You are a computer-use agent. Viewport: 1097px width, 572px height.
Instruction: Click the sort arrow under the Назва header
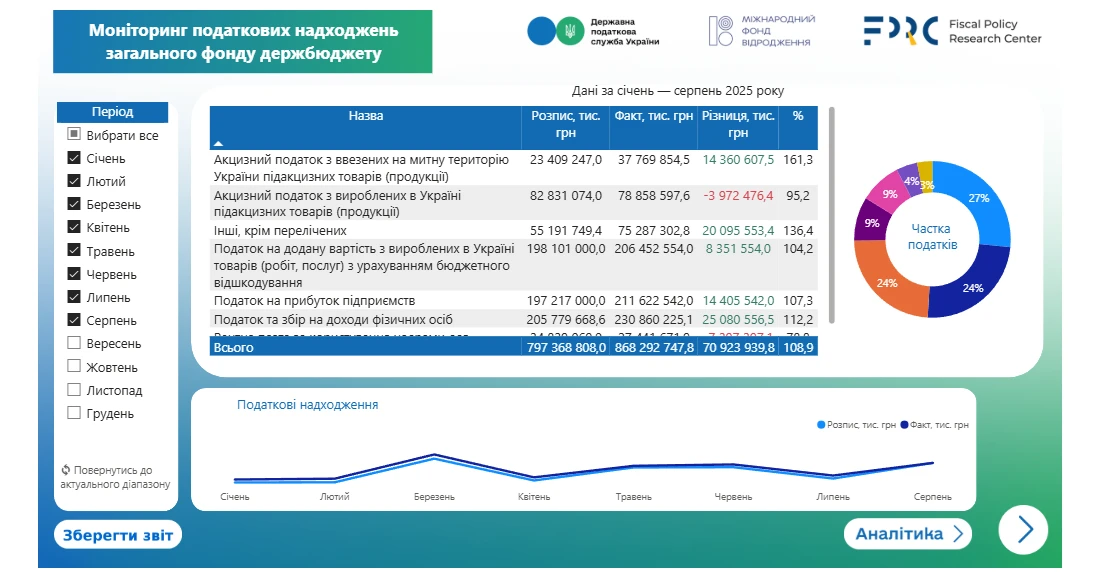point(218,143)
